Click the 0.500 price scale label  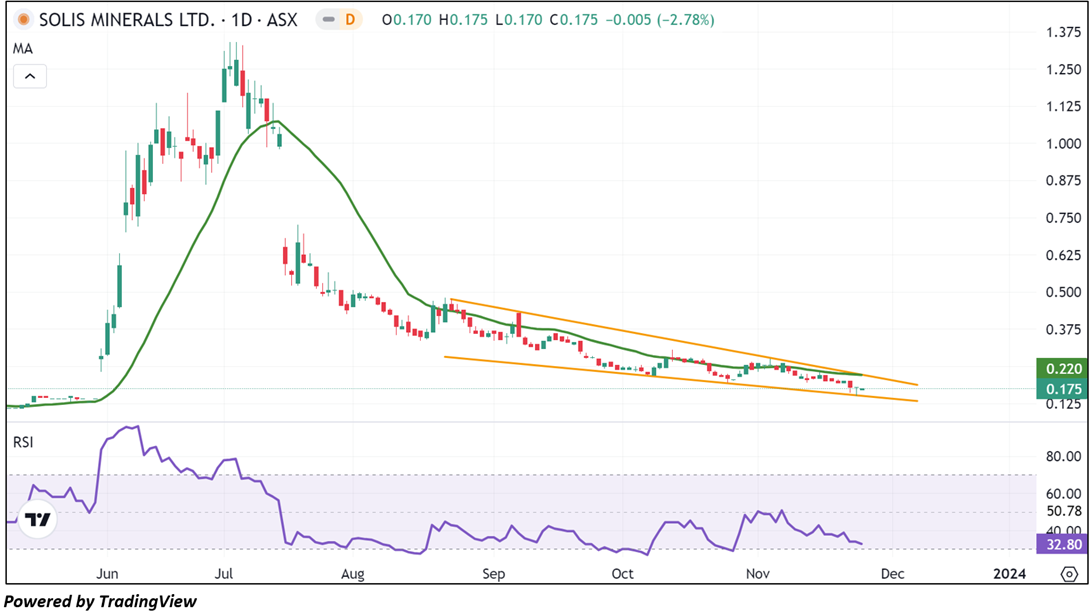[1064, 292]
